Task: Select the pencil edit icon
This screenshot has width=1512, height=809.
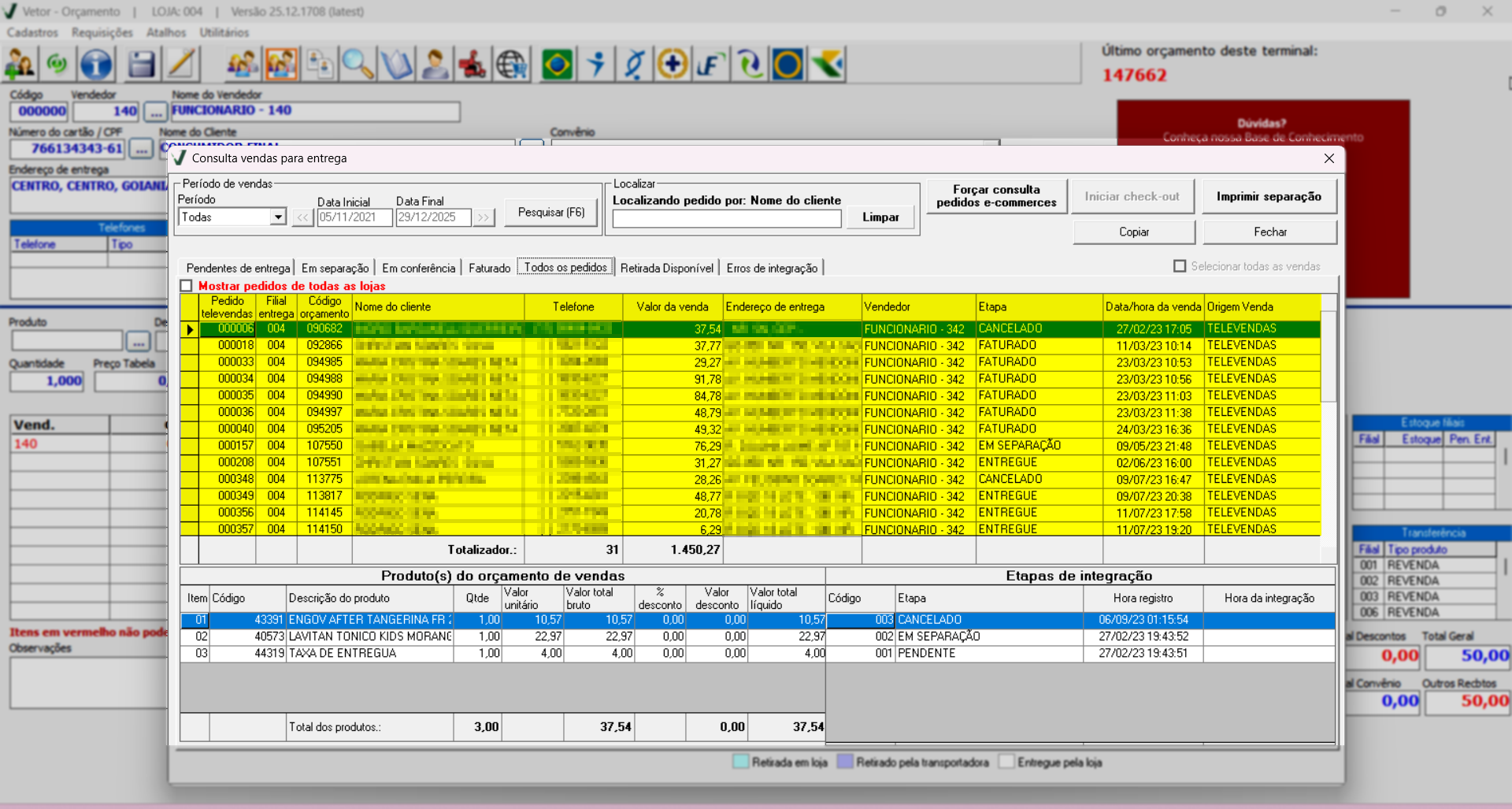Action: point(181,65)
